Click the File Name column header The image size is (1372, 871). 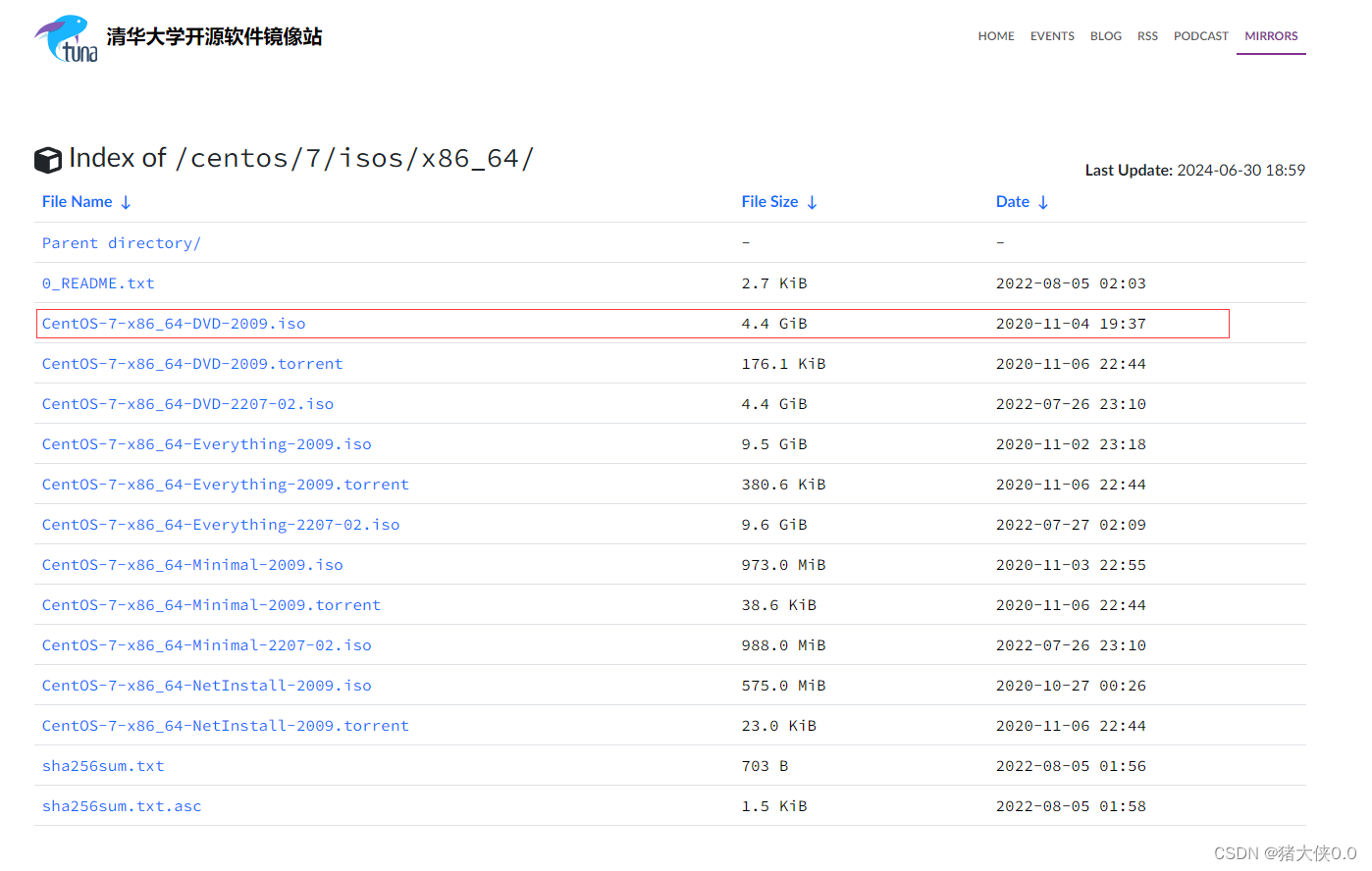77,202
